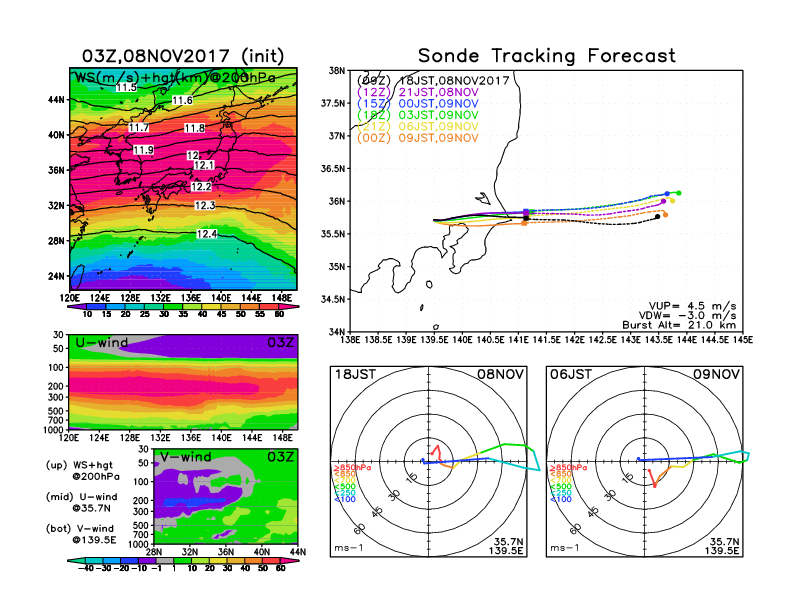
Task: Select the blue (15Z) 00JST,09NOV legend entry
Action: (417, 104)
